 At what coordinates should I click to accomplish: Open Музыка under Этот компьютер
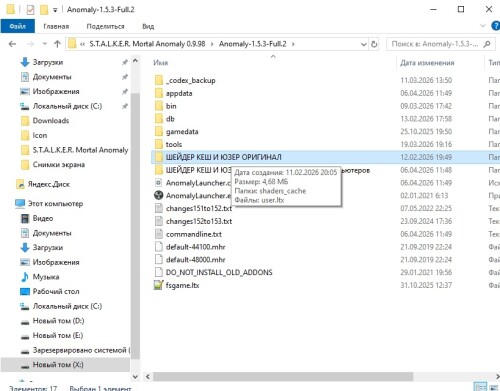pyautogui.click(x=46, y=277)
